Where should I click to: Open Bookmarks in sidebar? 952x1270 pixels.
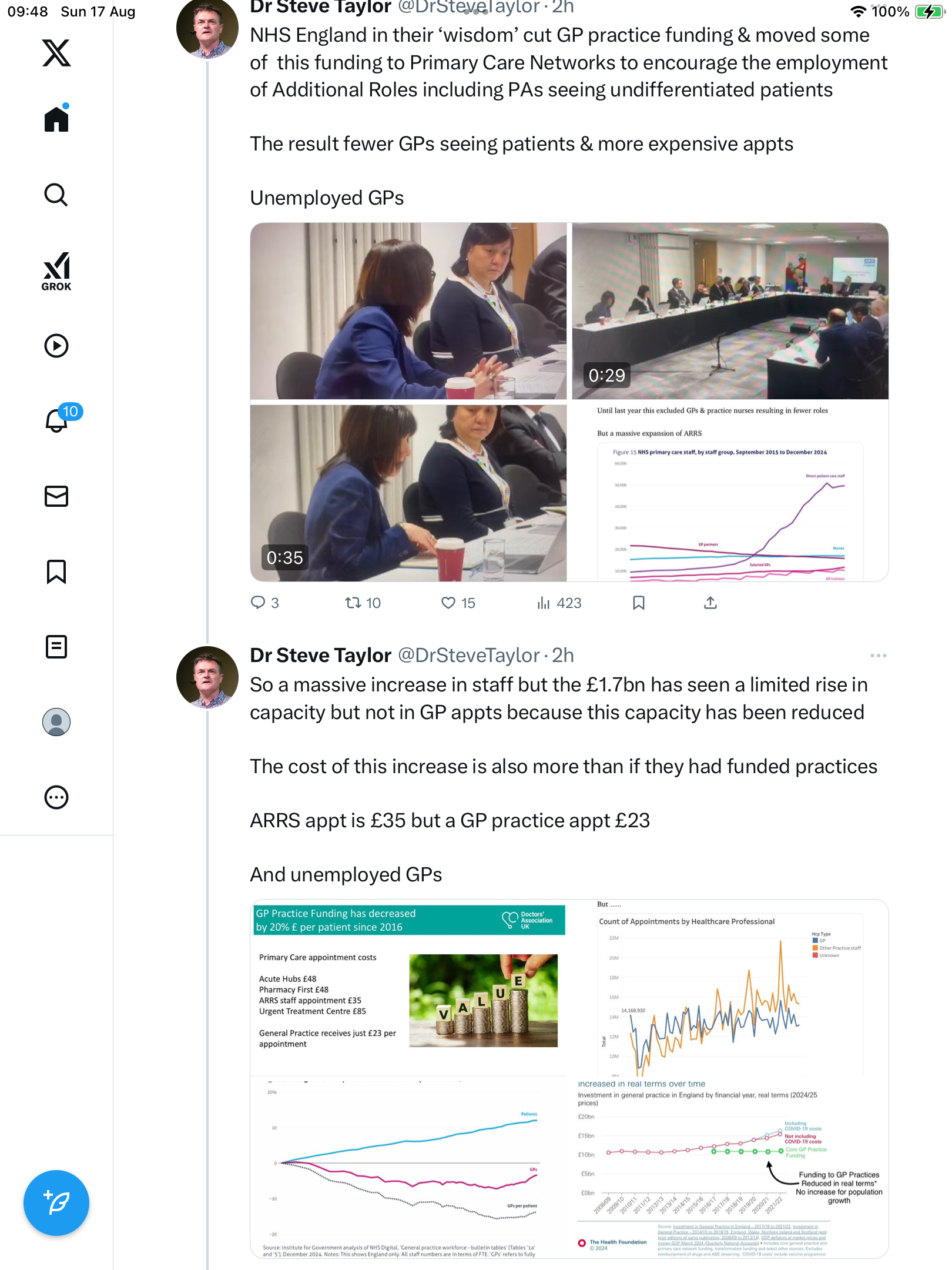coord(56,571)
